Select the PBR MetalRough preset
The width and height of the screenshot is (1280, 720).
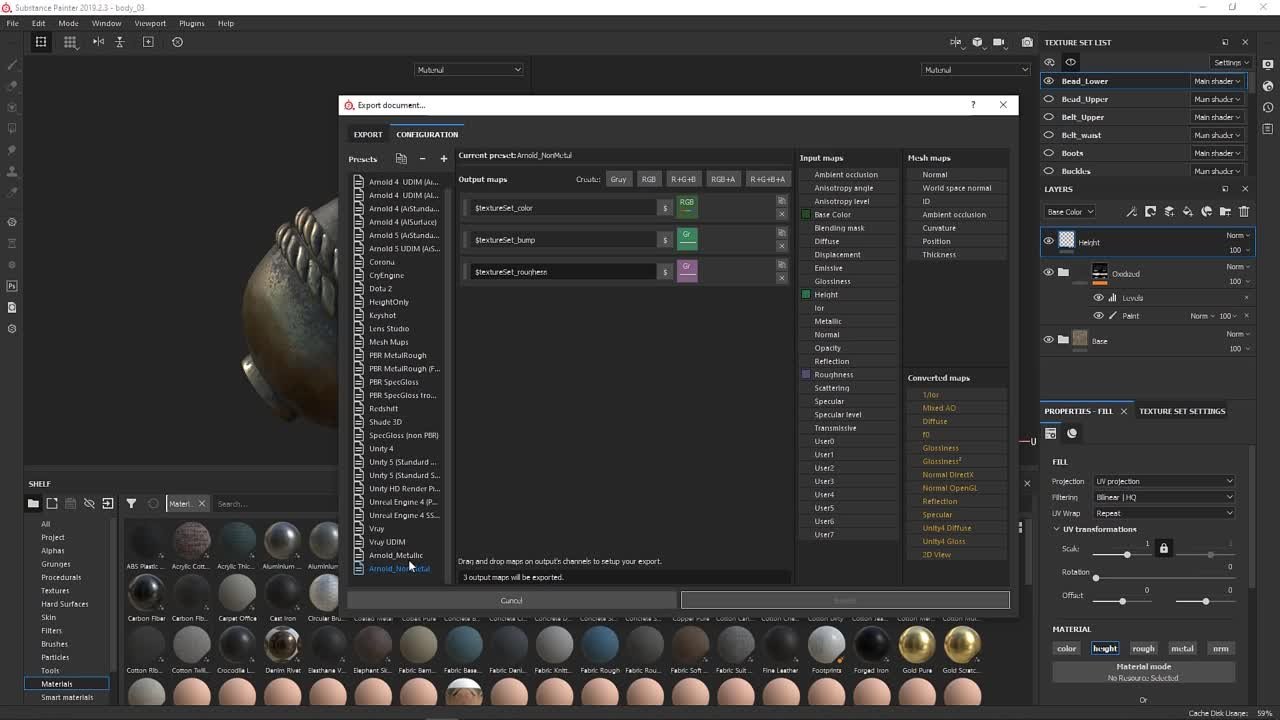tap(397, 355)
